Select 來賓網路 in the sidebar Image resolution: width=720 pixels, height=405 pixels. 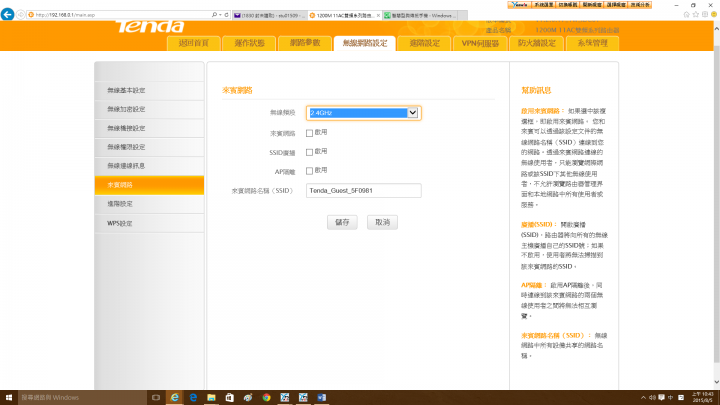click(149, 185)
